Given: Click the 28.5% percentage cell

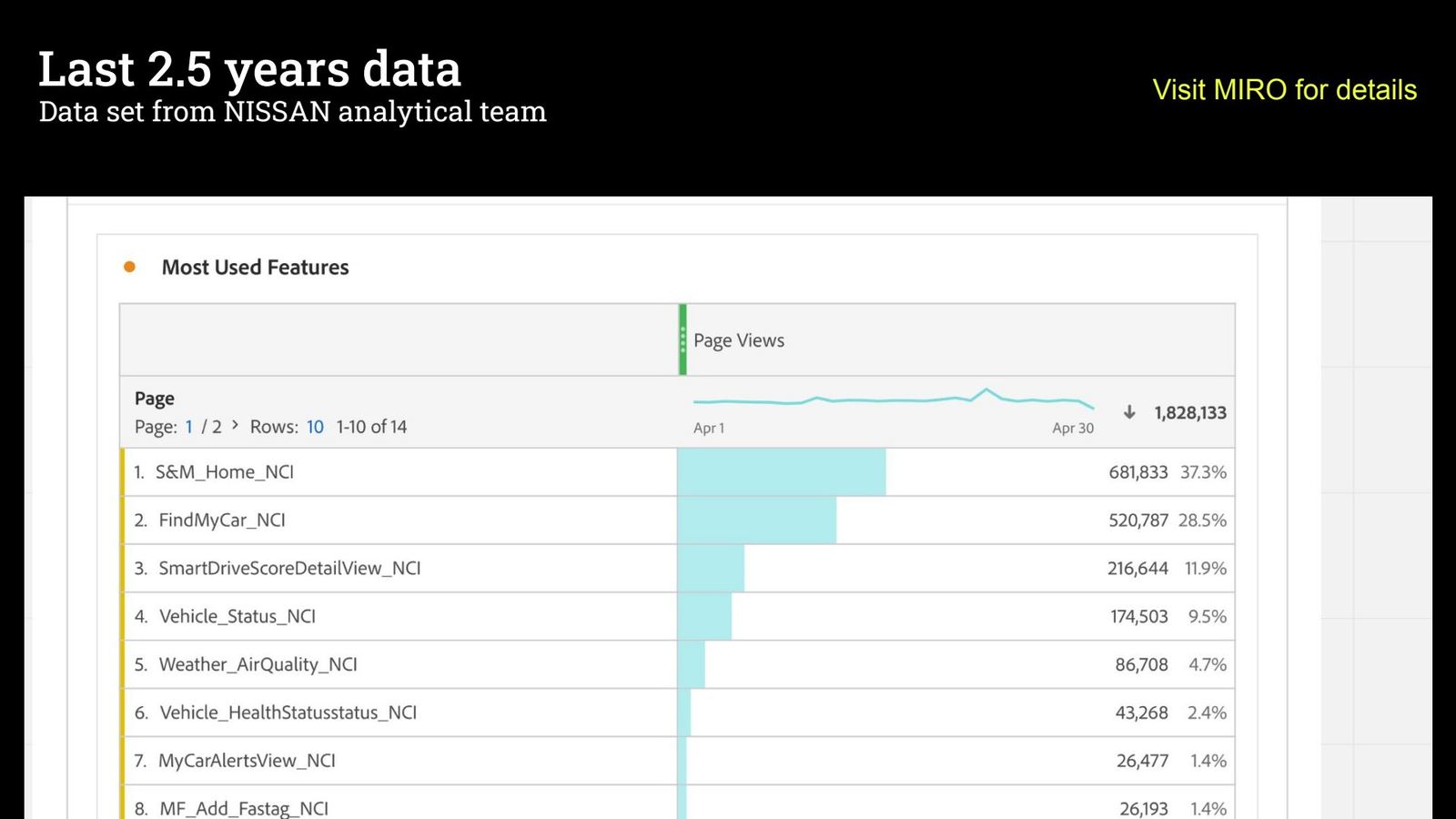Looking at the screenshot, I should click(x=1202, y=521).
